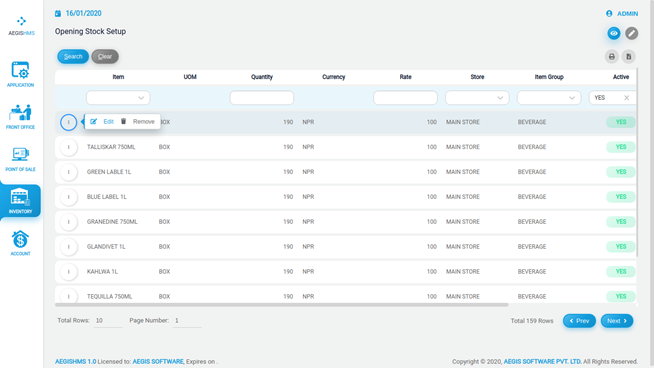
Task: Toggle Active YES badge for GREEN LABLE 1L
Action: (x=621, y=172)
